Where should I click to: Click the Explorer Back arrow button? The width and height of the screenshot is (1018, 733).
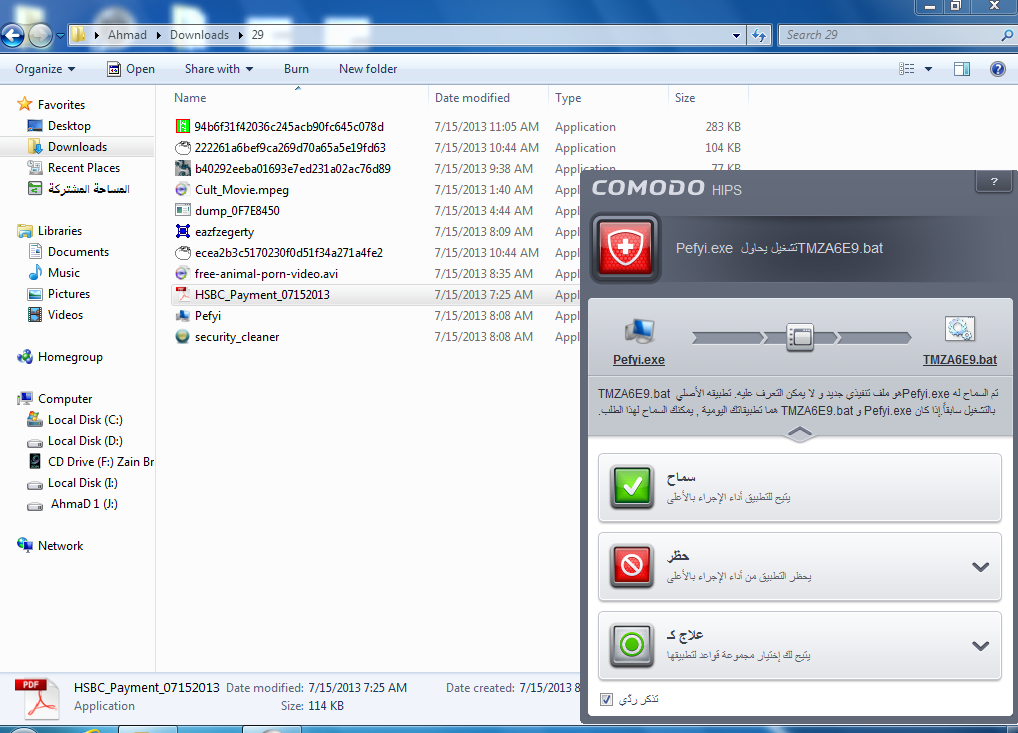point(13,35)
